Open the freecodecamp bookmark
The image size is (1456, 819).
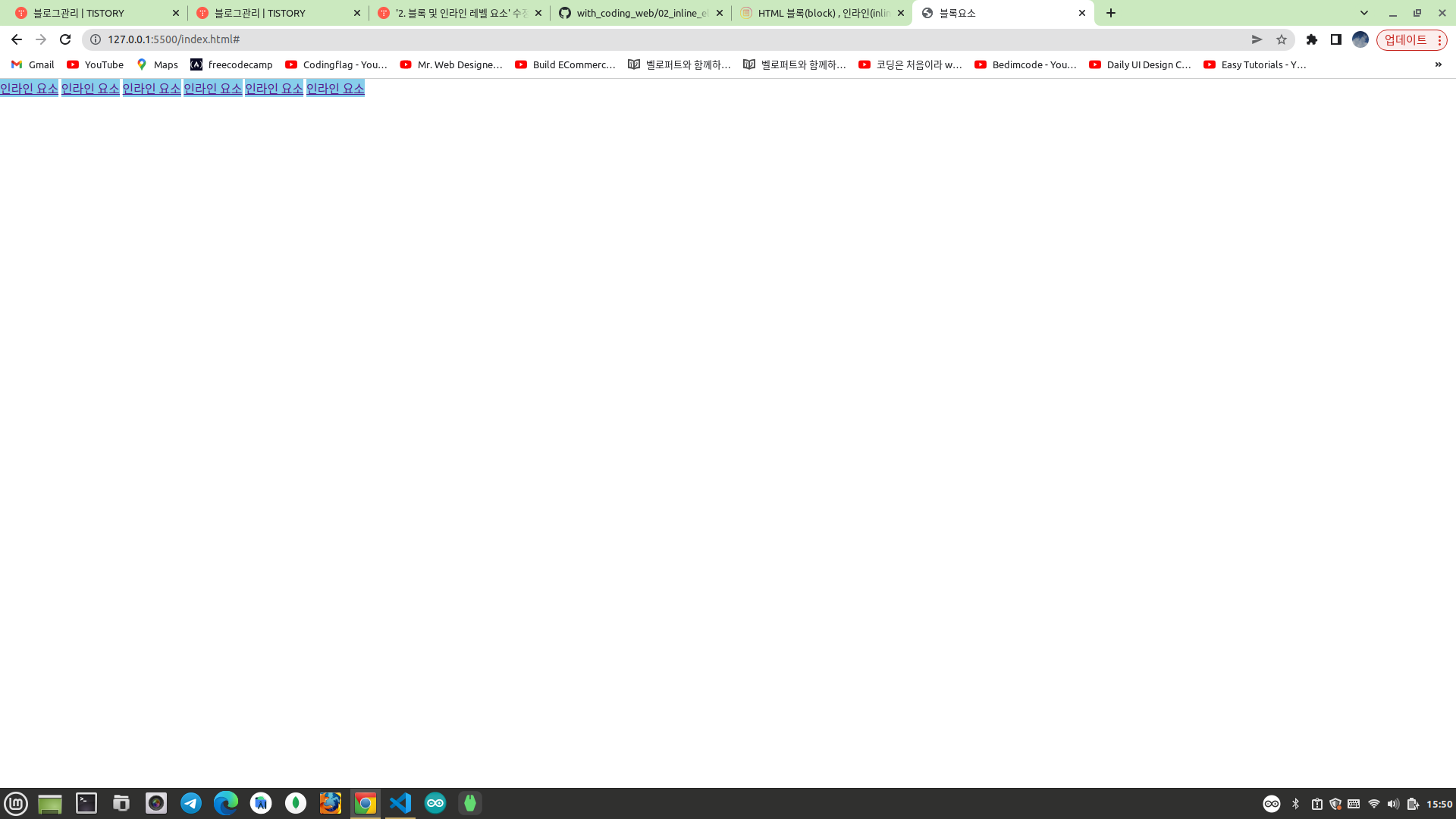coord(231,64)
